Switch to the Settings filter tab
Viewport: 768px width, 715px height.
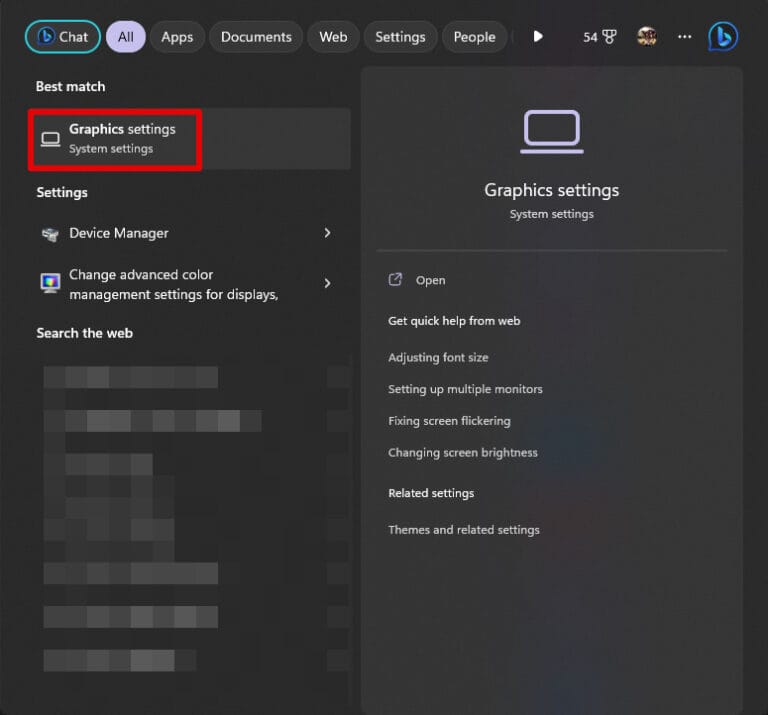tap(400, 37)
